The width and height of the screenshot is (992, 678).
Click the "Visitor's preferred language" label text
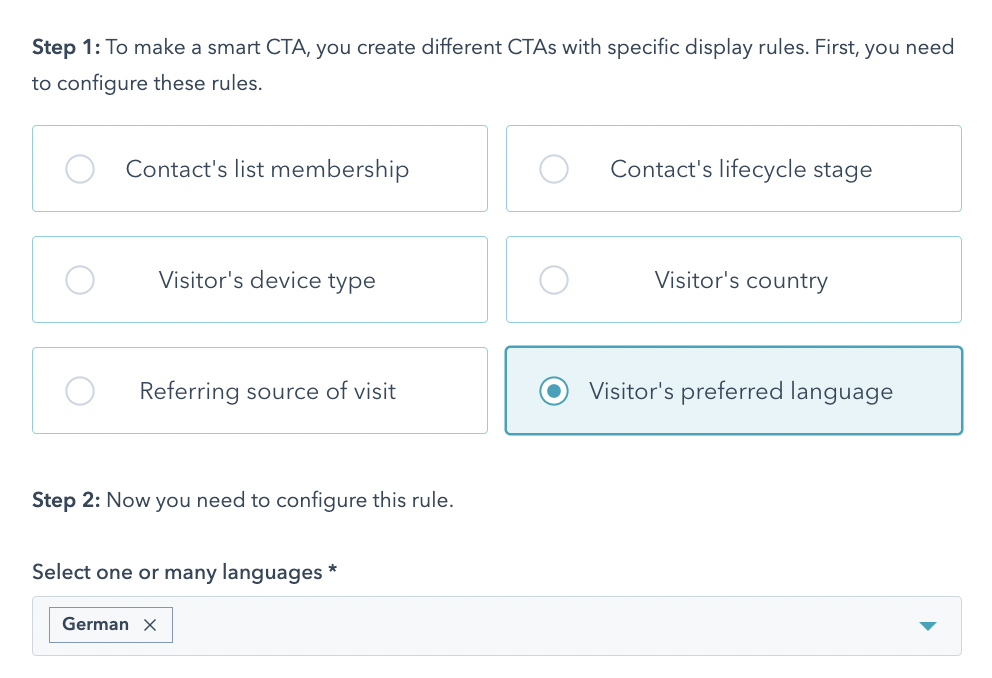pos(741,391)
